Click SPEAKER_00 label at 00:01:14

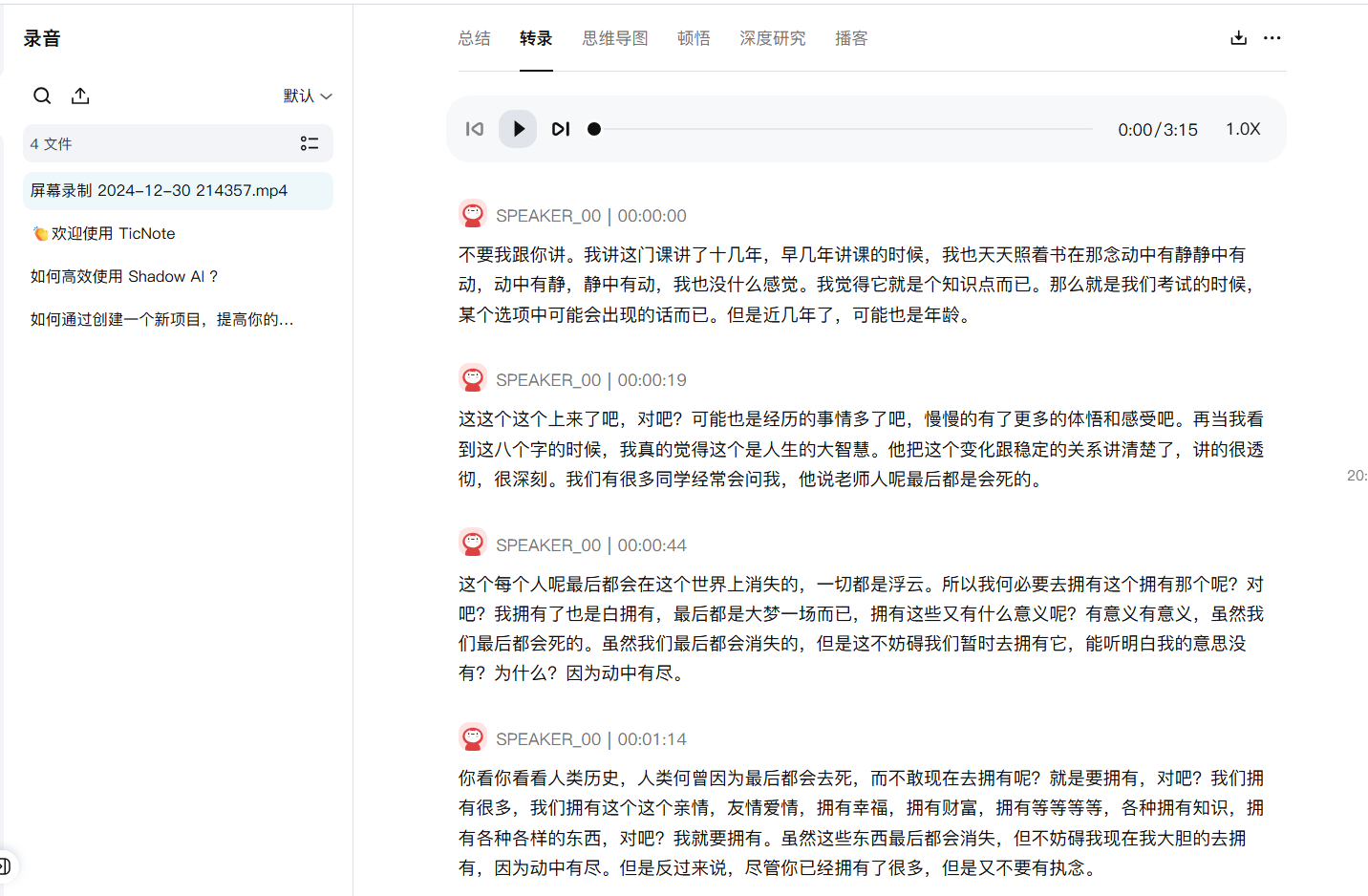tap(548, 739)
